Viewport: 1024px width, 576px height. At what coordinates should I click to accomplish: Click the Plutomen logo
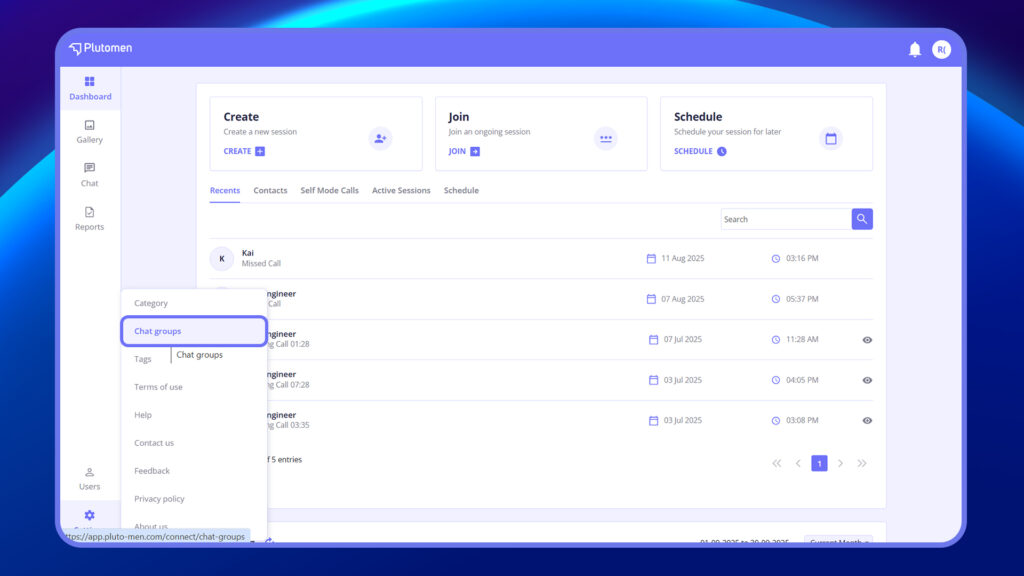101,48
